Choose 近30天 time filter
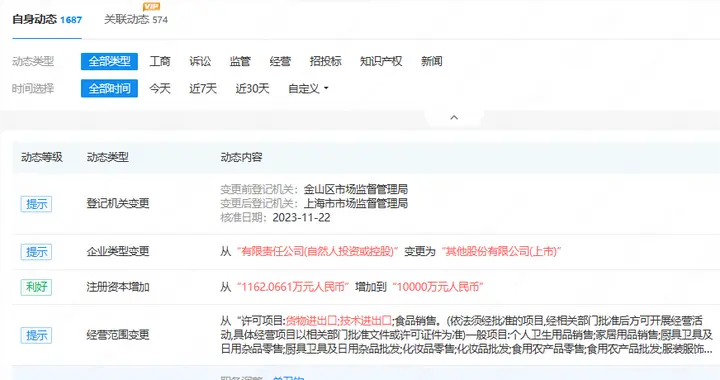The width and height of the screenshot is (720, 380). point(252,89)
